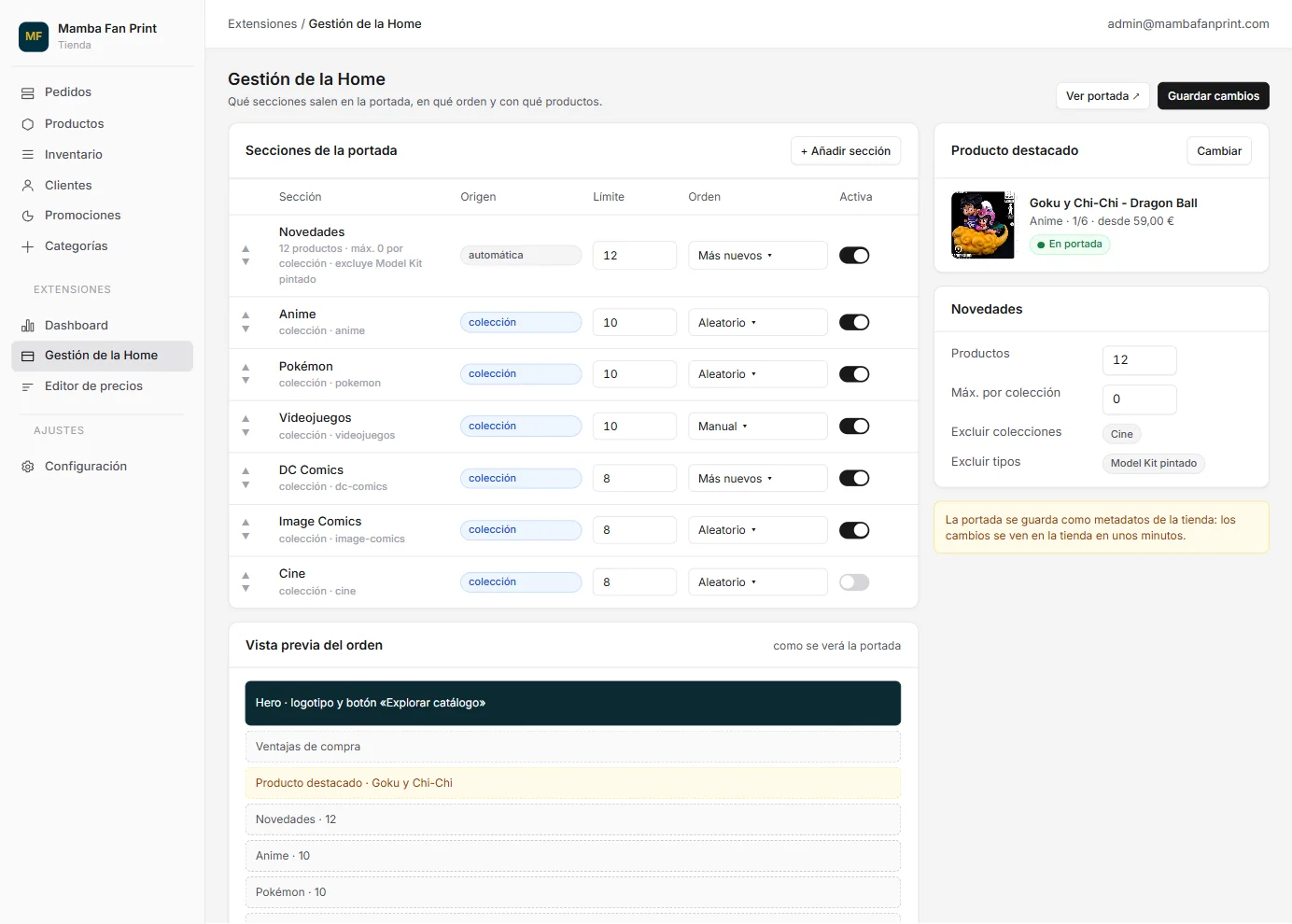Switch off the Pokémon section
The width and height of the screenshot is (1292, 924).
point(854,374)
